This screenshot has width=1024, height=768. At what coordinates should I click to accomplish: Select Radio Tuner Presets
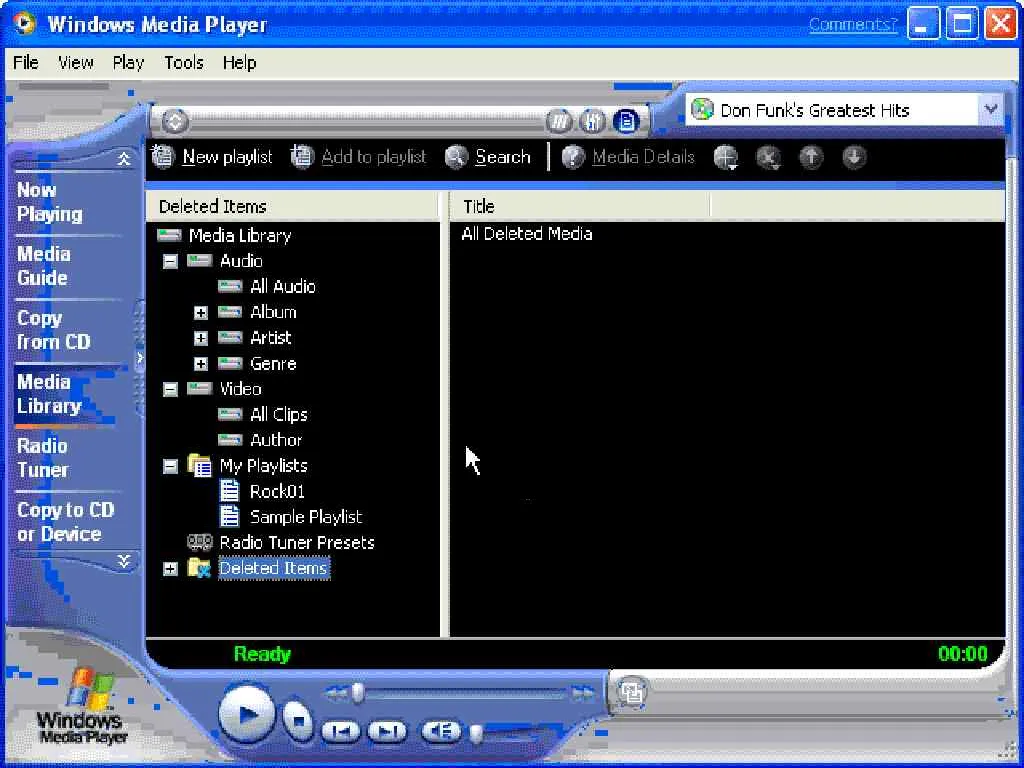pos(297,542)
